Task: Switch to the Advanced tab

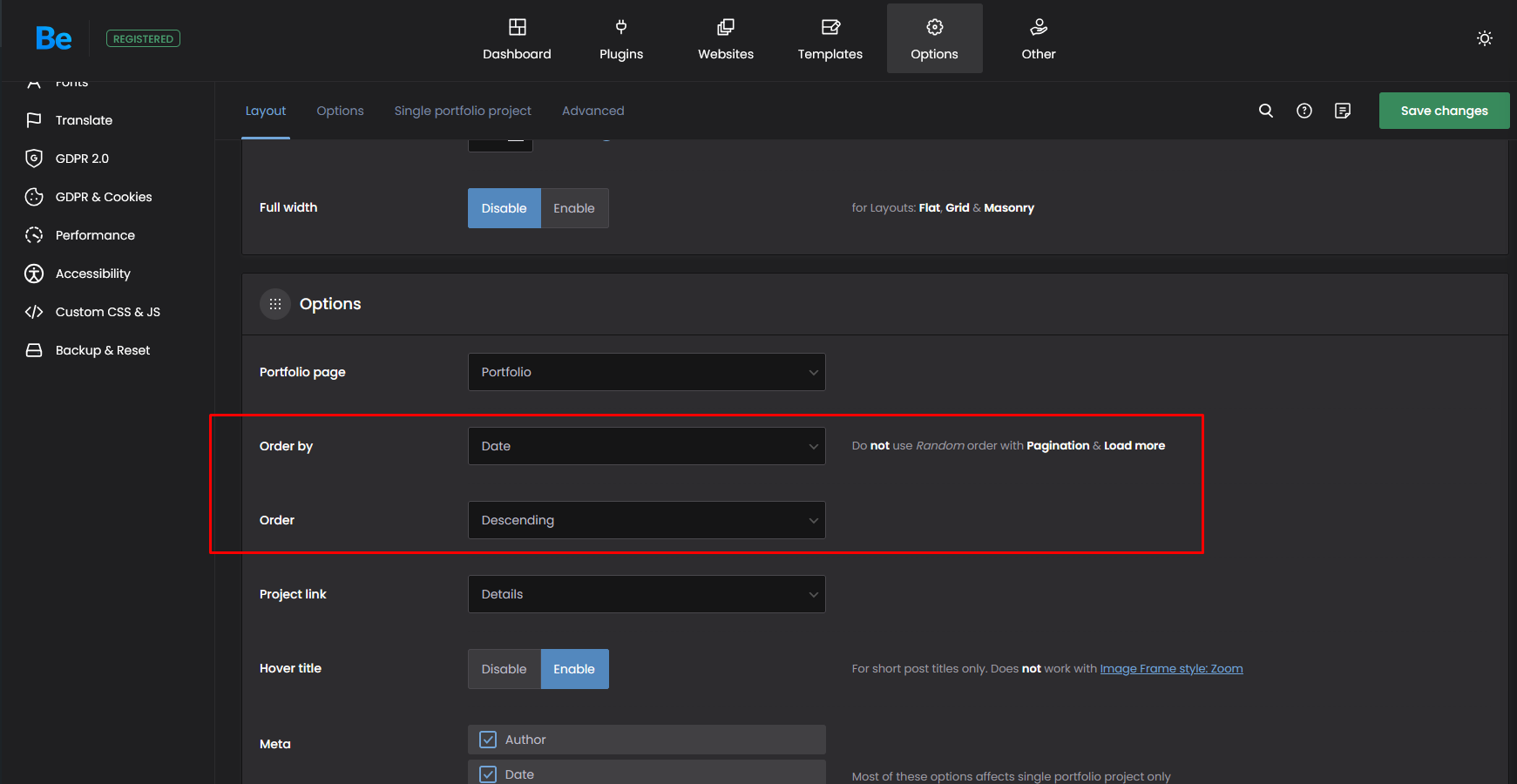Action: point(593,111)
